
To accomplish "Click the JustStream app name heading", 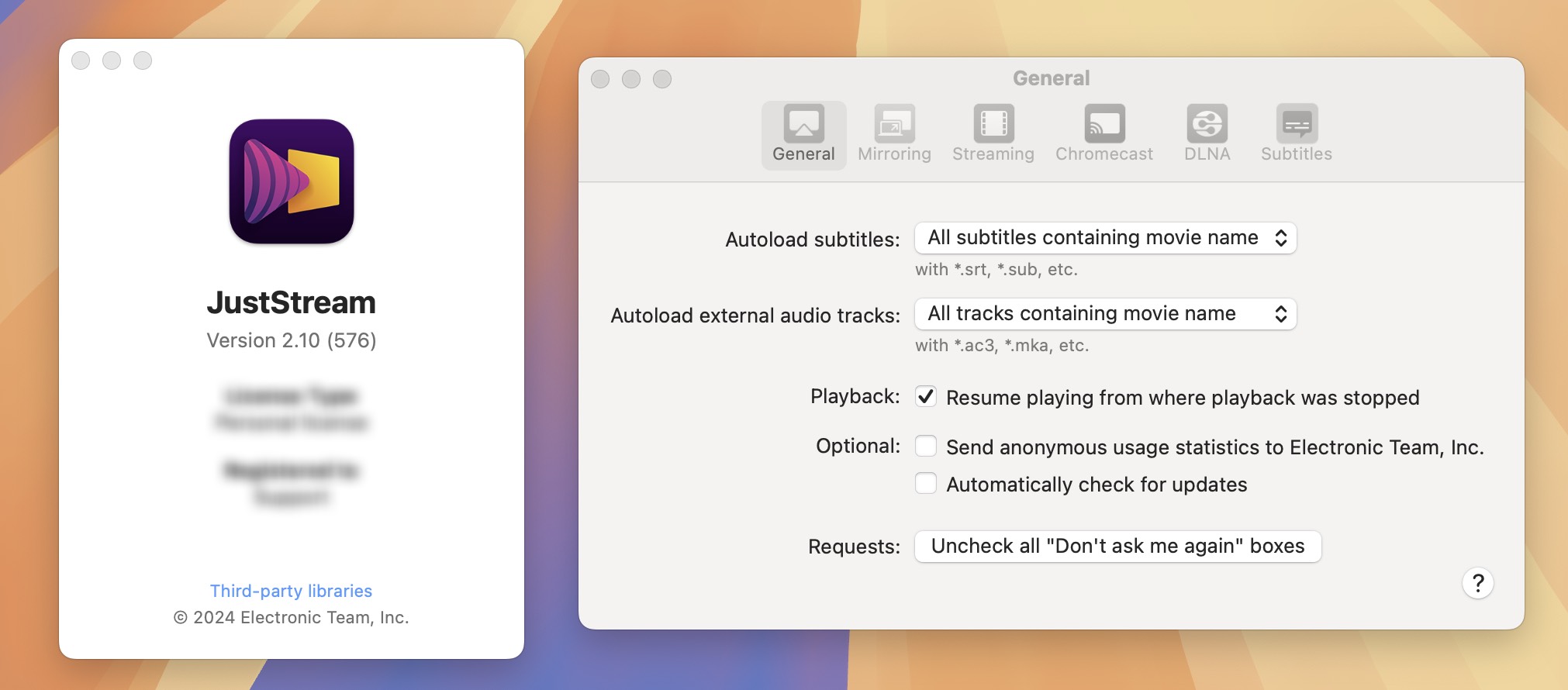I will (x=291, y=302).
